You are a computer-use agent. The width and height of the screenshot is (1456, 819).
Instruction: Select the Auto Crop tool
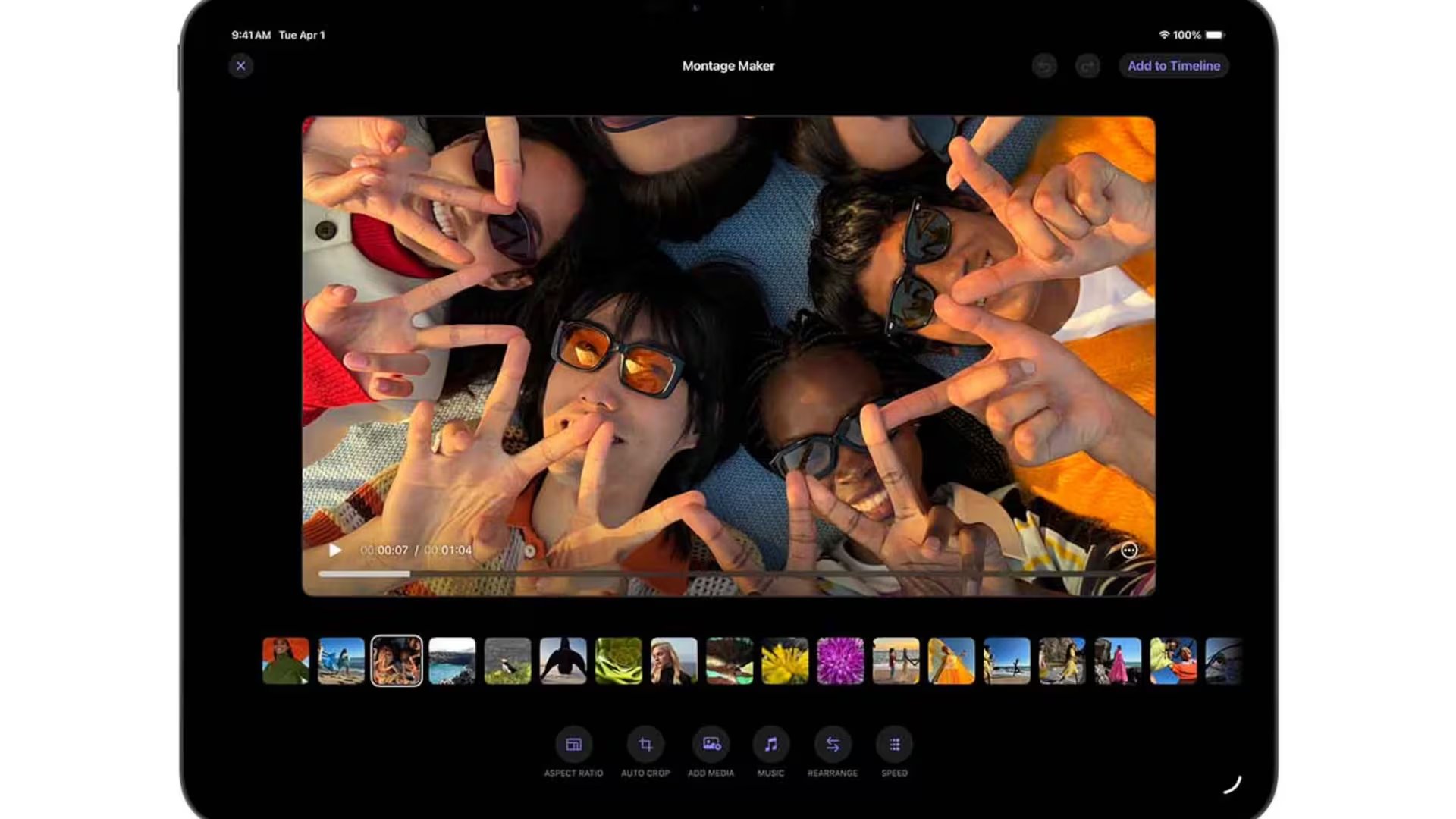click(645, 745)
